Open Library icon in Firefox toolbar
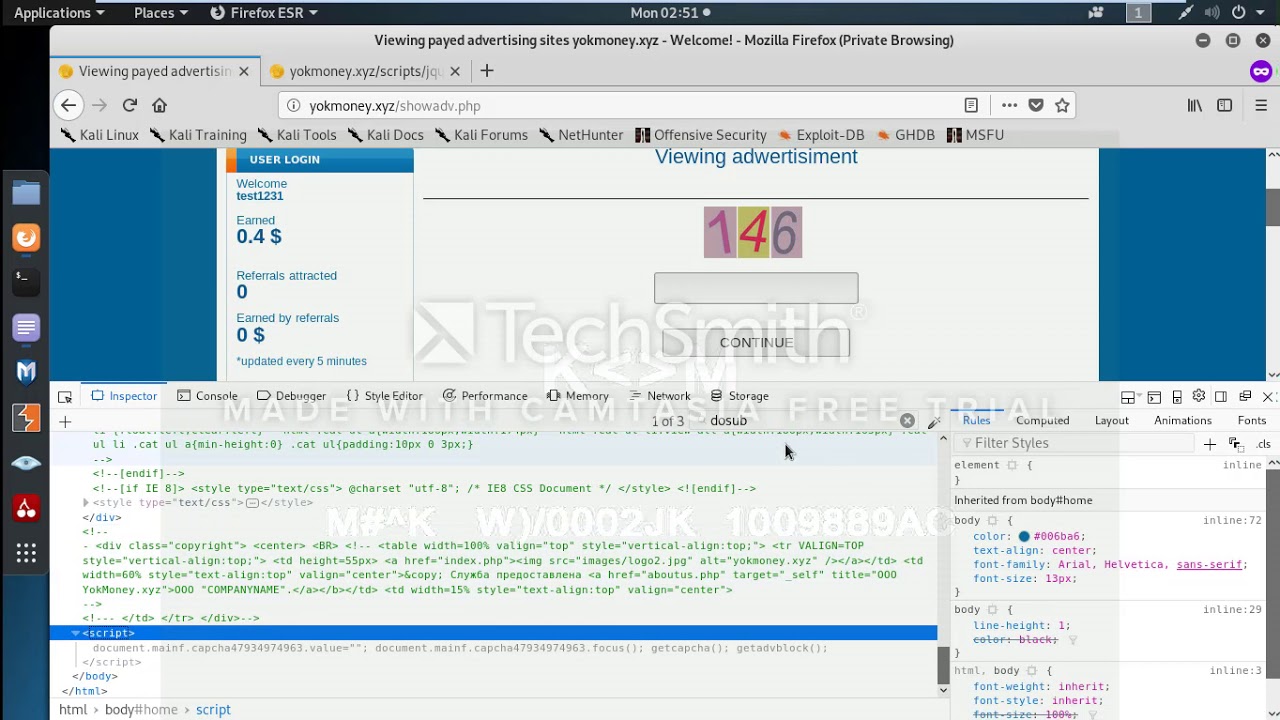The width and height of the screenshot is (1280, 720). click(1195, 105)
